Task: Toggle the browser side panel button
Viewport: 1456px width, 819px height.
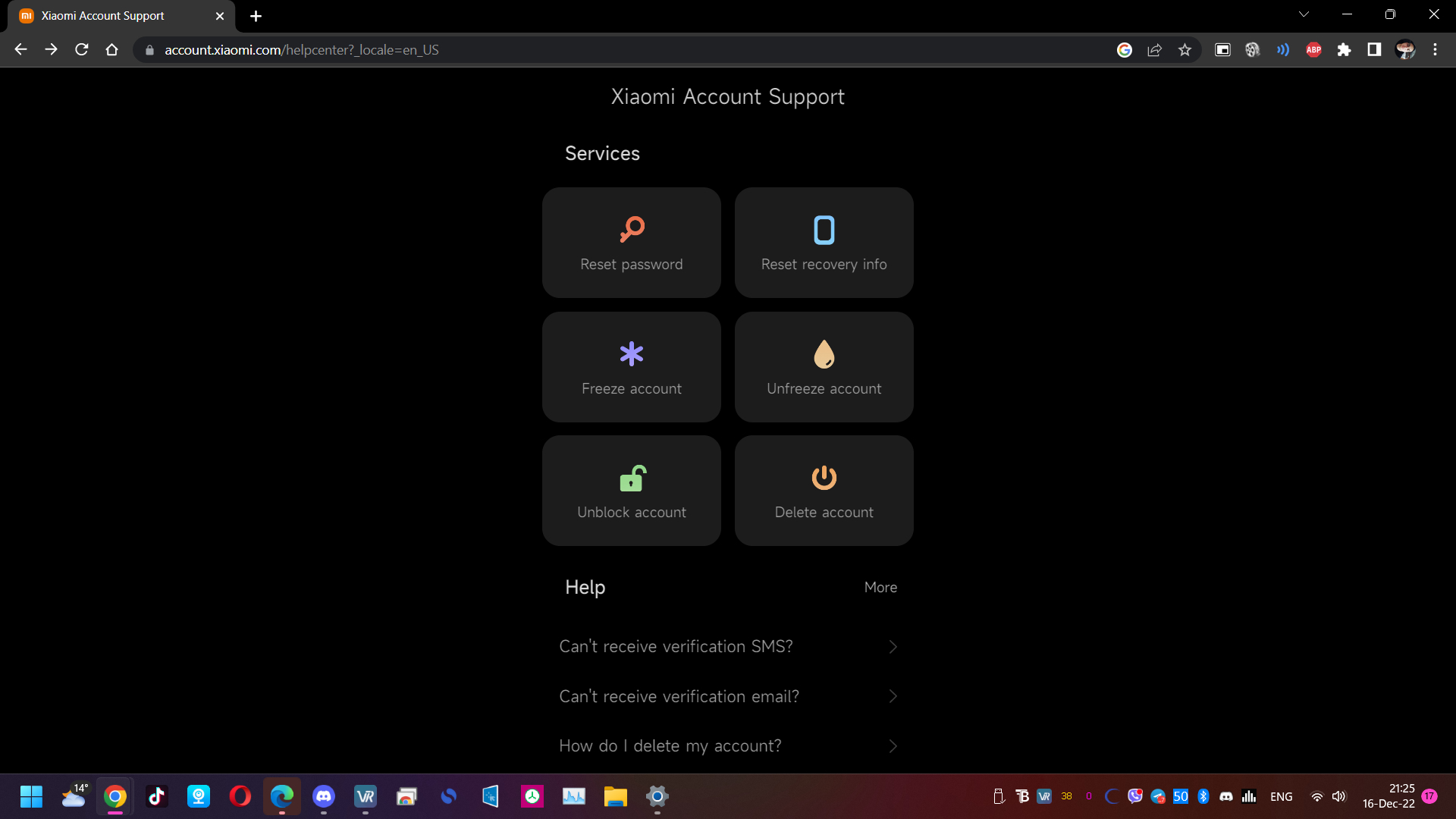Action: click(1374, 50)
